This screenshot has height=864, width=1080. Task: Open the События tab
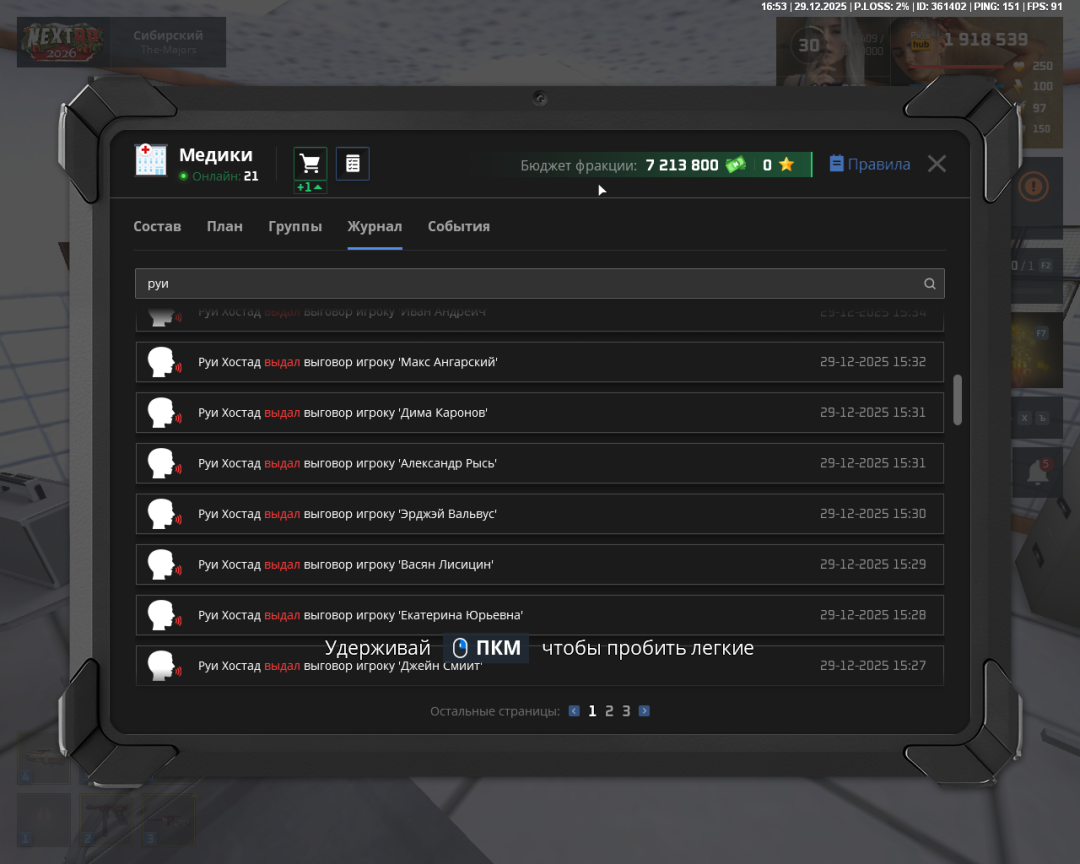click(x=458, y=227)
